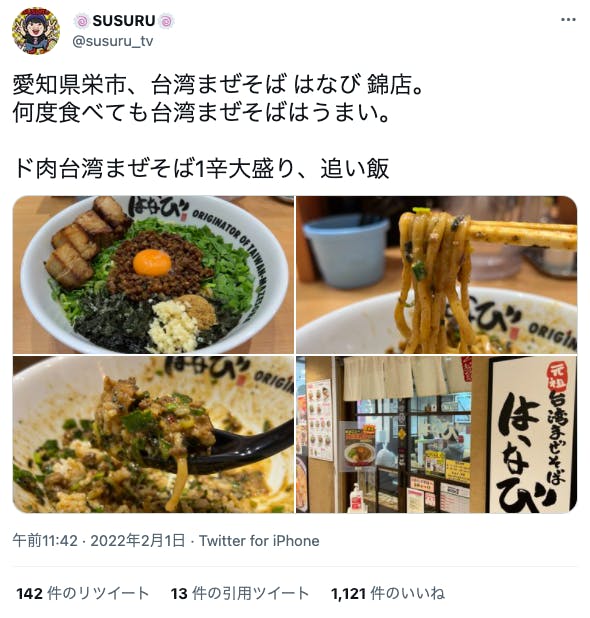The image size is (590, 618).
Task: Open the SUSURU display name
Action: 124,21
